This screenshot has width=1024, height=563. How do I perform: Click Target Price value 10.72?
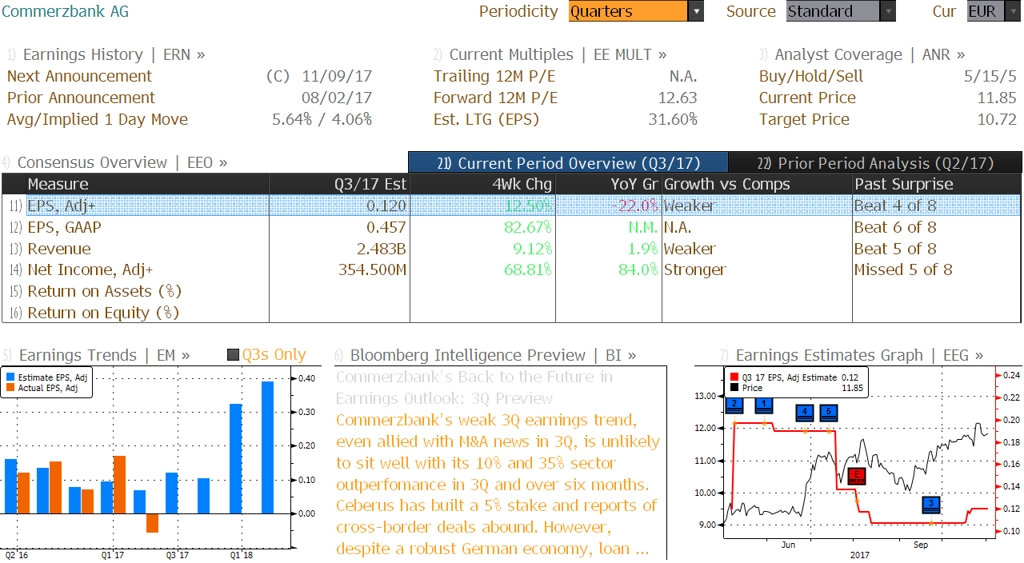click(997, 120)
